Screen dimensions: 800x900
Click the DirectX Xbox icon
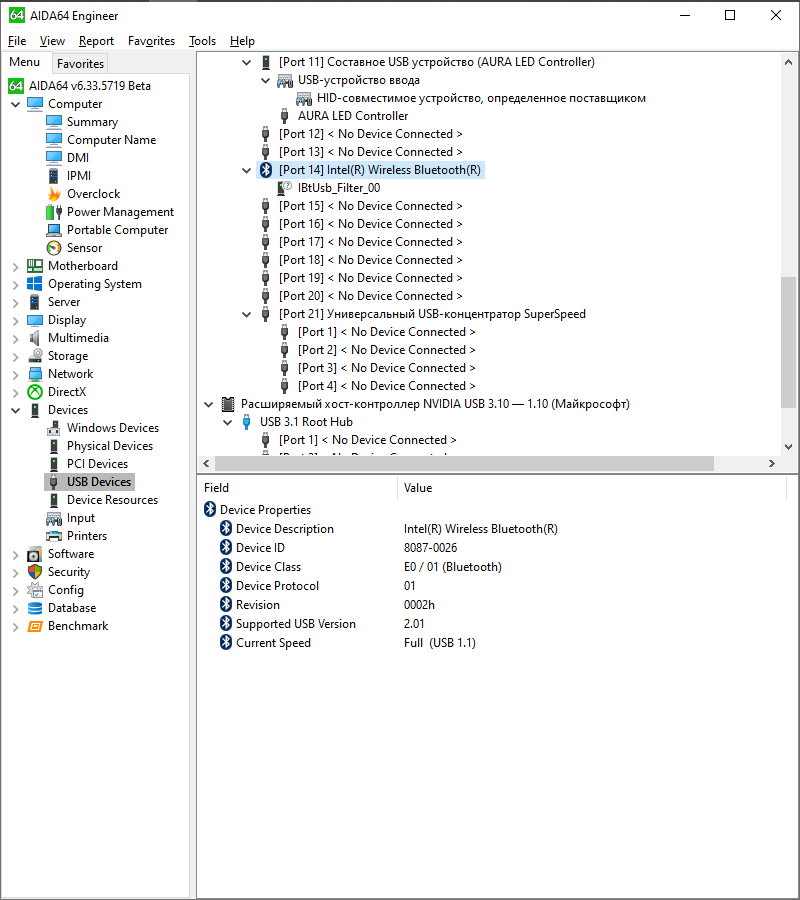coord(35,392)
